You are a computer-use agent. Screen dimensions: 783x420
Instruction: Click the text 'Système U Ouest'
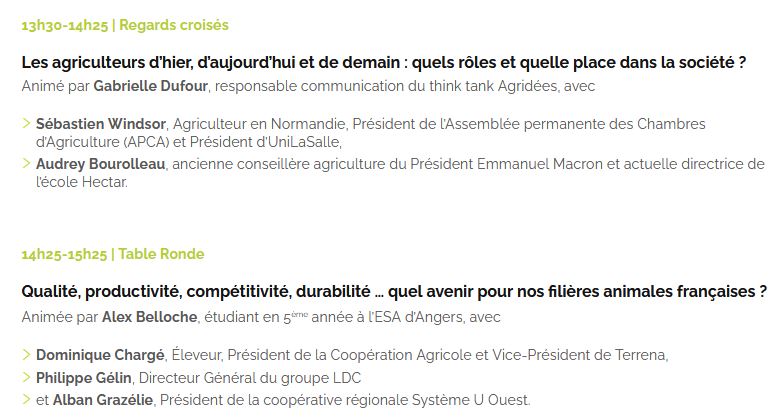click(470, 400)
